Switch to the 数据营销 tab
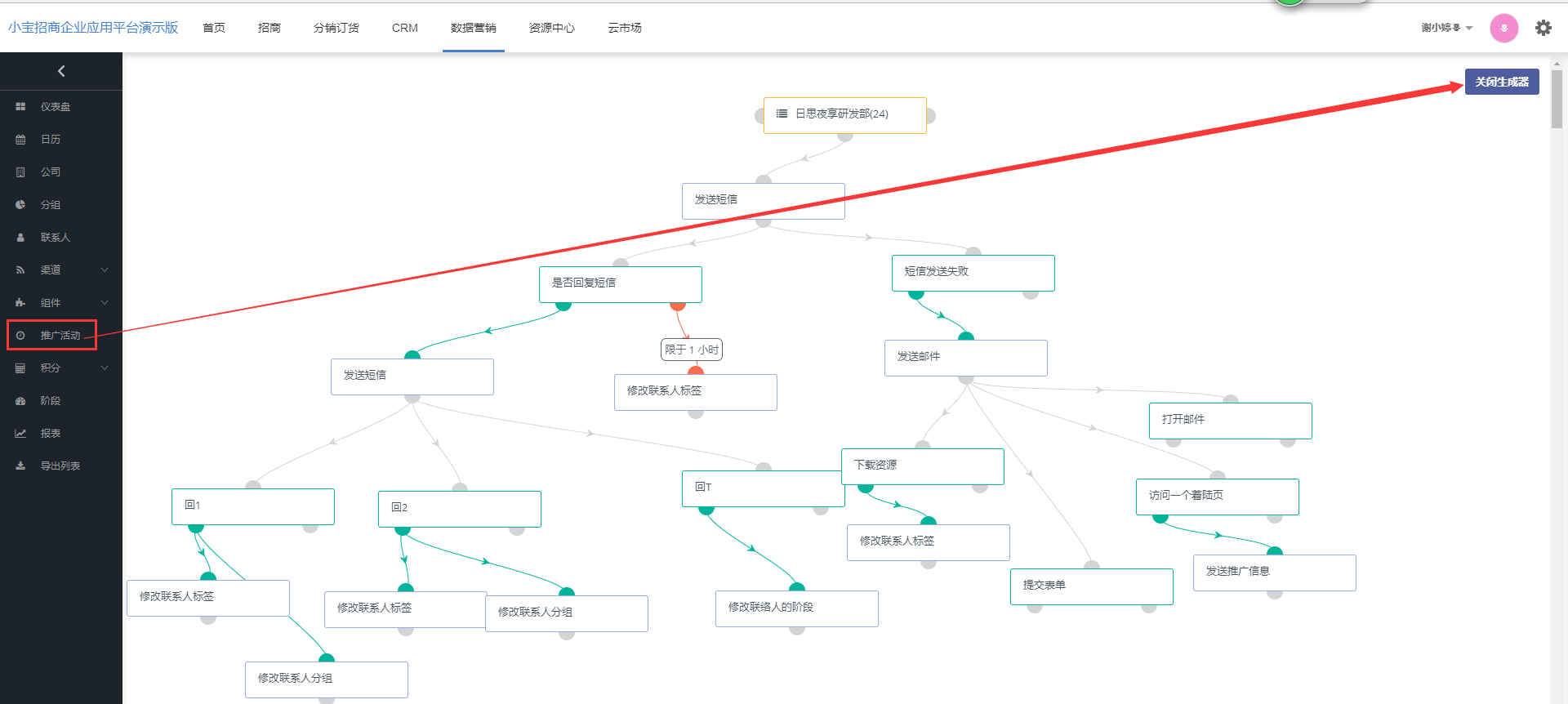 473,28
